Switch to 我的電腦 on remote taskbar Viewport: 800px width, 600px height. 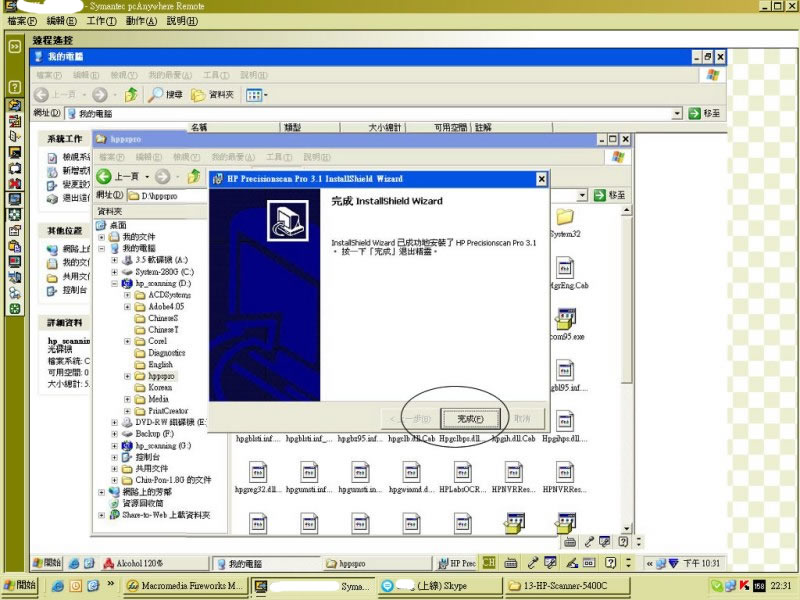(x=266, y=563)
